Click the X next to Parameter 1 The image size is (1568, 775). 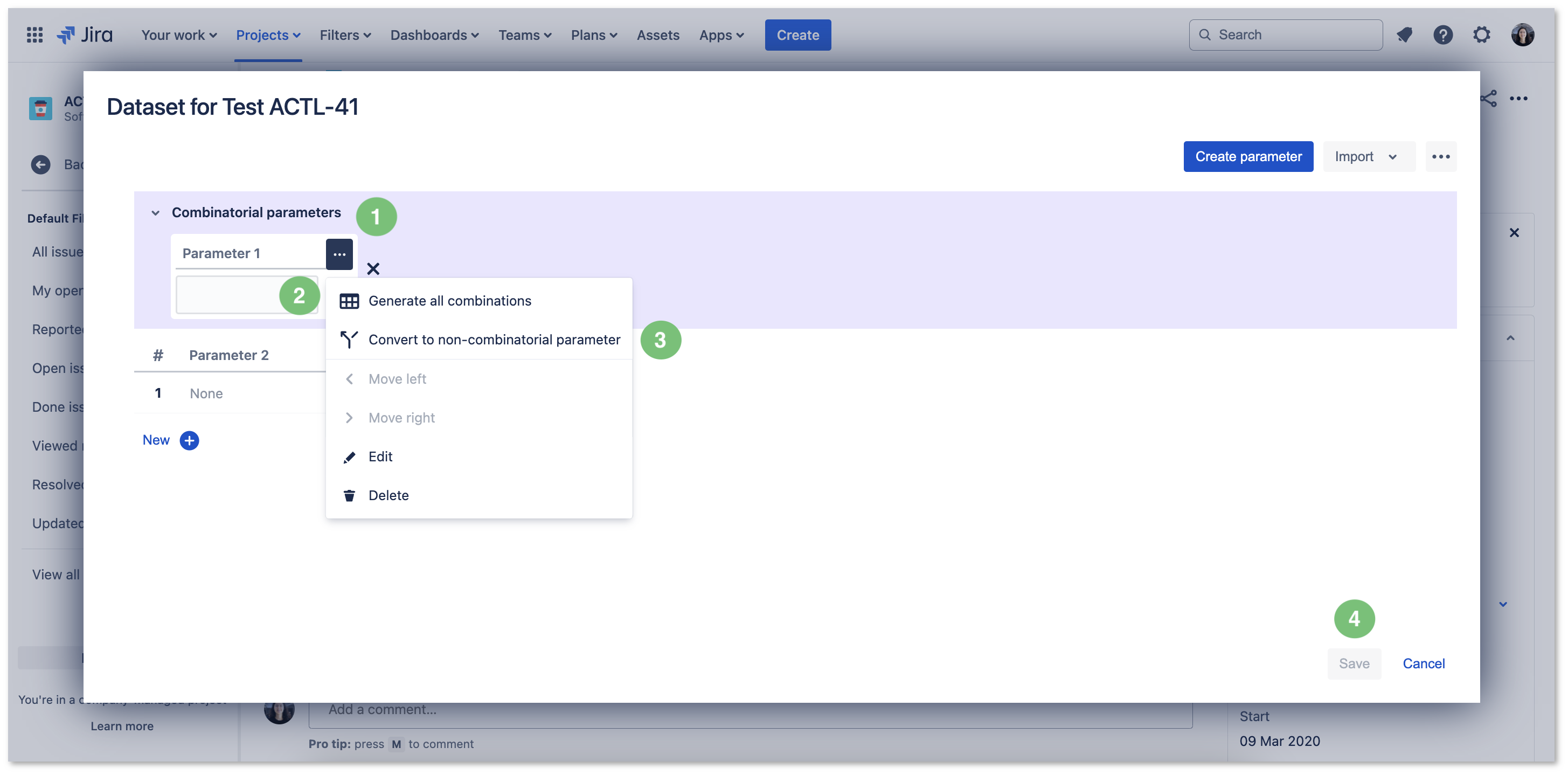(373, 268)
